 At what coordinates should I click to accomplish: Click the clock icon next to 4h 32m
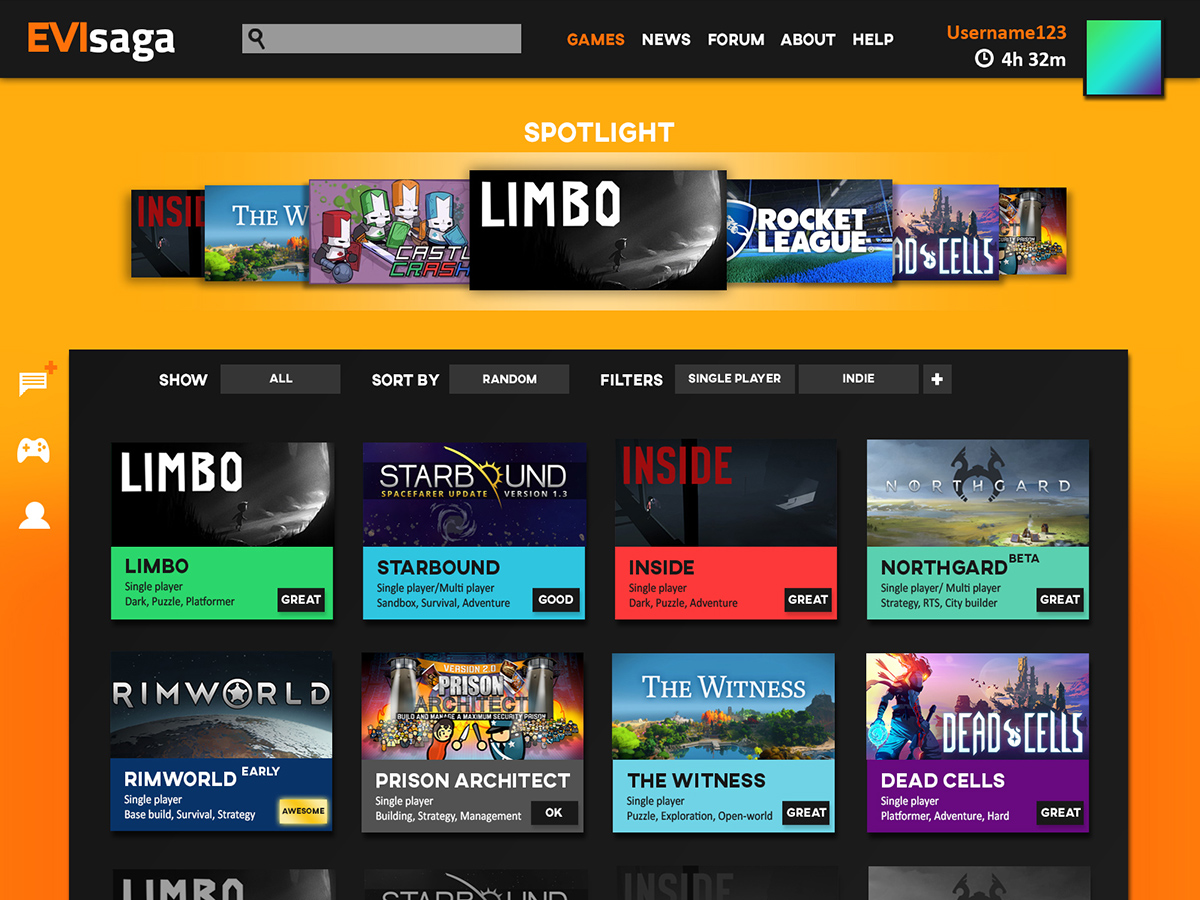click(x=984, y=59)
